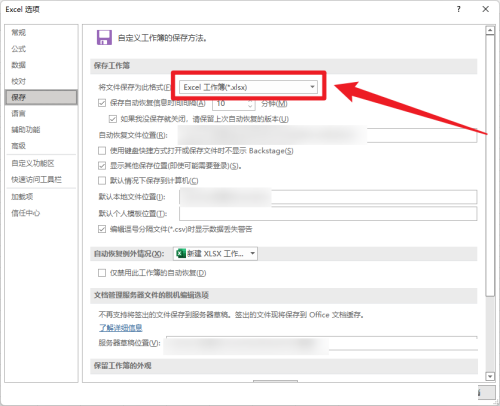Viewport: 500px width, 406px height.
Task: Open the 公式 options category
Action: pyautogui.click(x=19, y=49)
